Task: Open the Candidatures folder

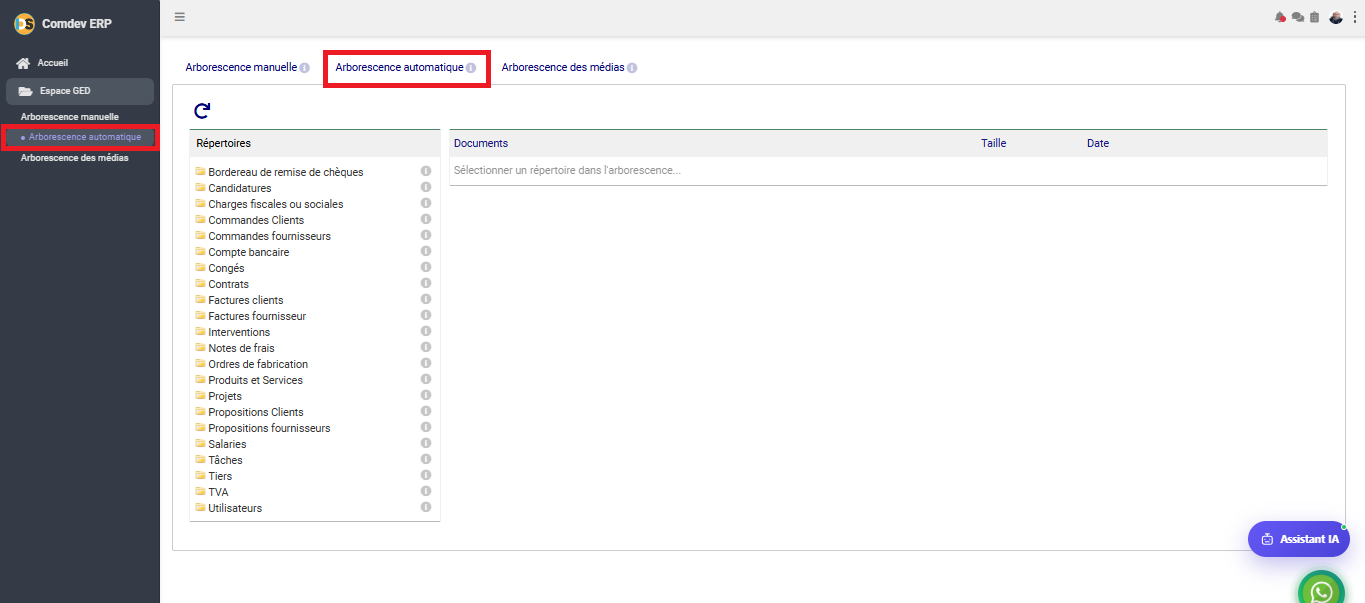Action: tap(240, 188)
